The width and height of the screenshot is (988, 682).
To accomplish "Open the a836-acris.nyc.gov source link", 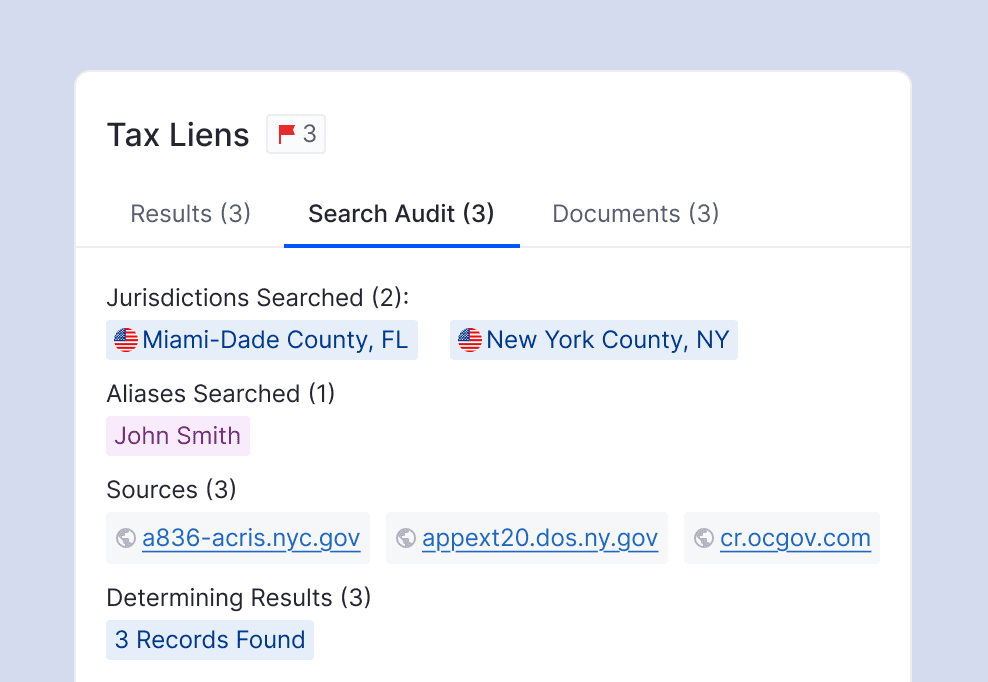I will pos(251,537).
